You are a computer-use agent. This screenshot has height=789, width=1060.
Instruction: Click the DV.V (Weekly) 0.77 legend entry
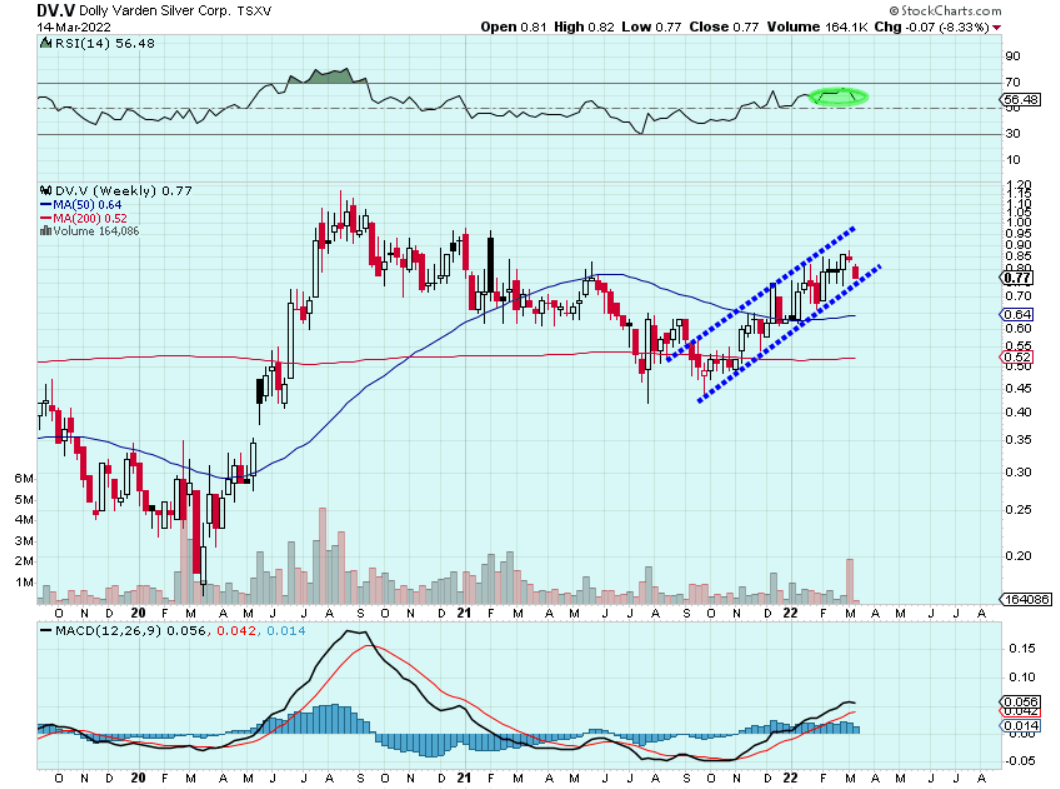[124, 191]
